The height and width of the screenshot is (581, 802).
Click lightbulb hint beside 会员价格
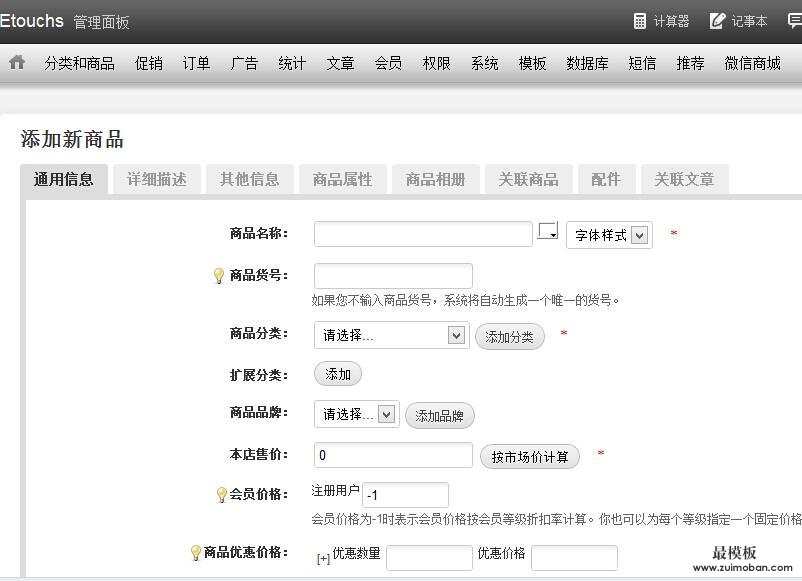click(x=222, y=494)
